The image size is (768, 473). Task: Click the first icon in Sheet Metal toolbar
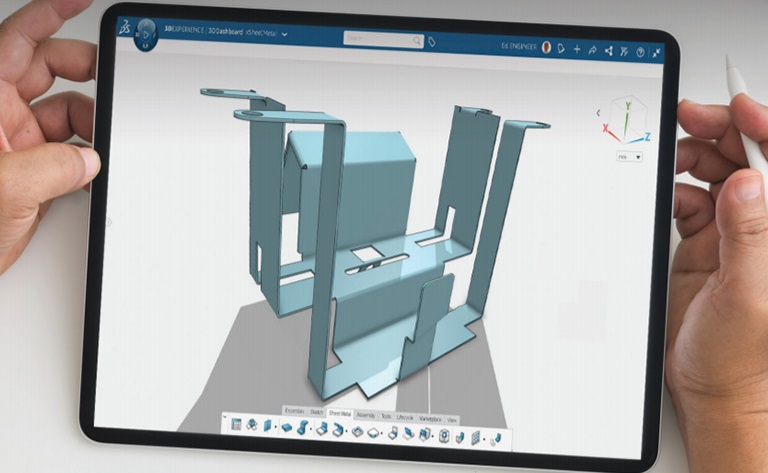[x=236, y=426]
